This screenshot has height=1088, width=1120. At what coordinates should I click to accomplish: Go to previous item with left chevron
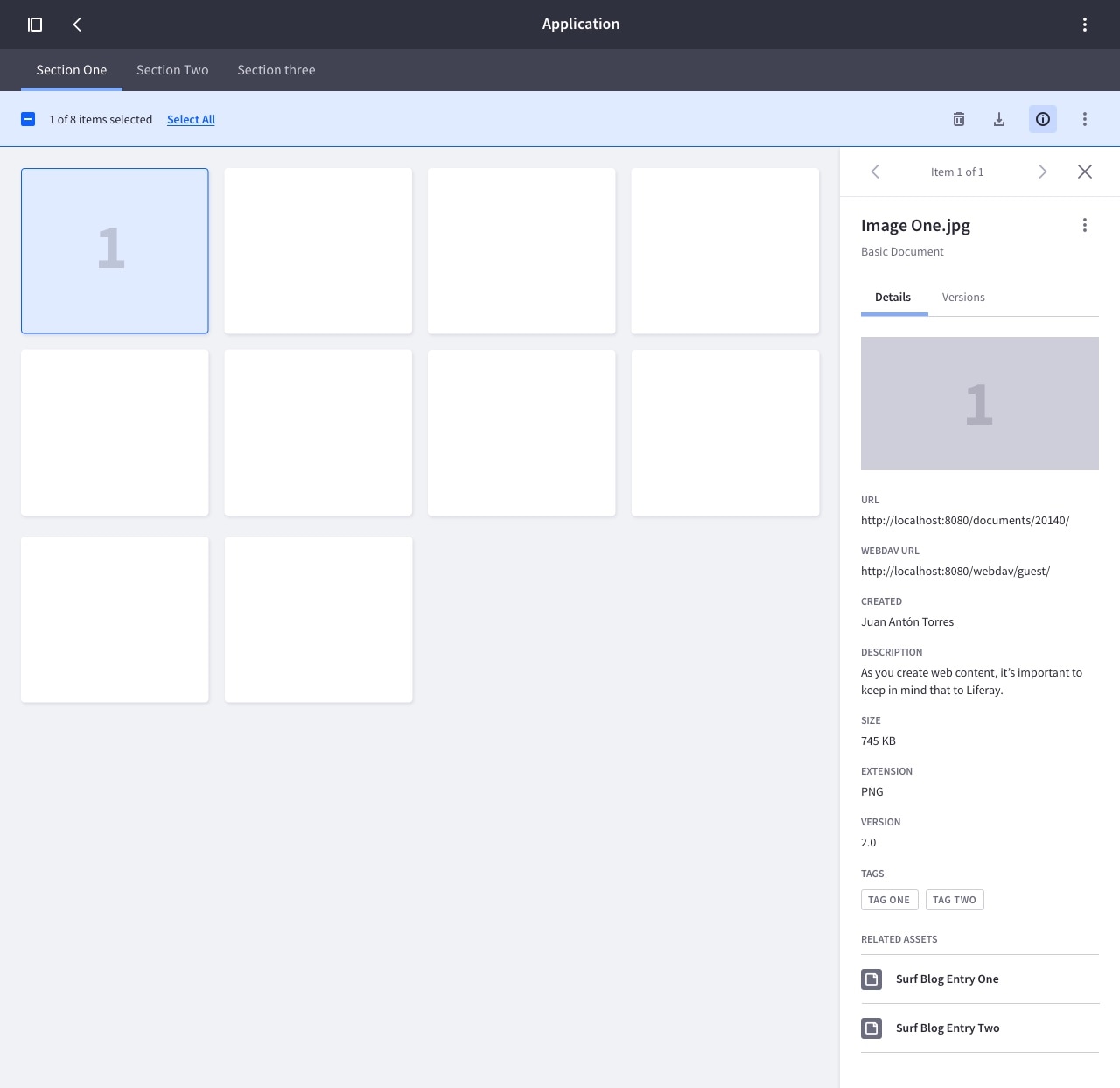875,172
